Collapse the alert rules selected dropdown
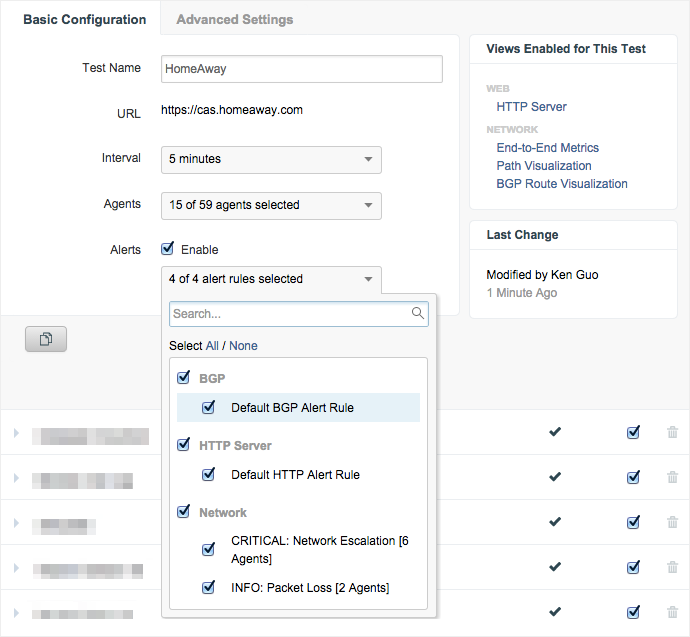This screenshot has height=637, width=690. (271, 279)
